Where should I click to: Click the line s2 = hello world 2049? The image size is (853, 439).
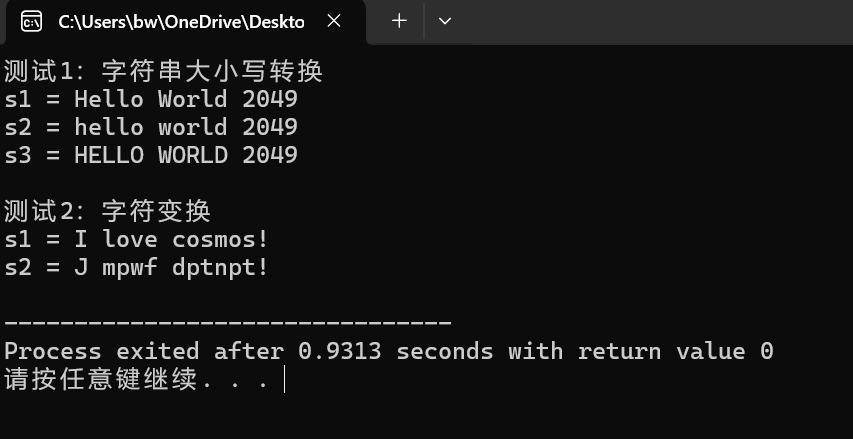(x=151, y=127)
